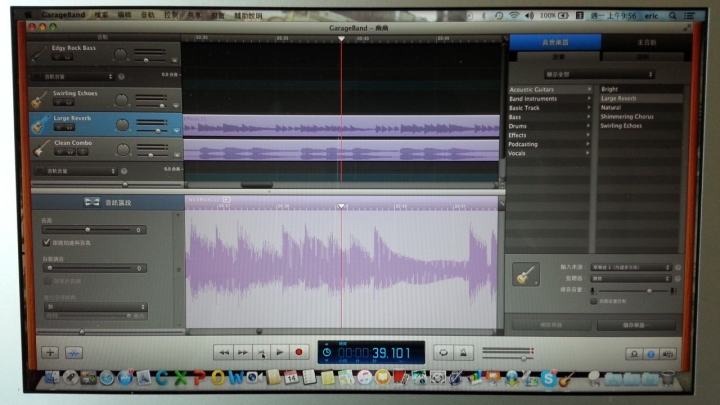The width and height of the screenshot is (720, 405).
Task: Select the Clean Combo electric guitar icon
Action: pos(41,149)
